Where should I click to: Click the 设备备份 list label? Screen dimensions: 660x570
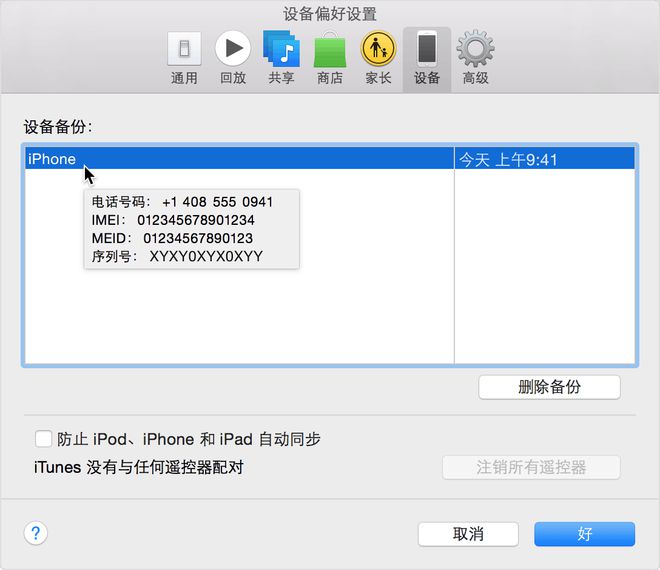pyautogui.click(x=58, y=127)
